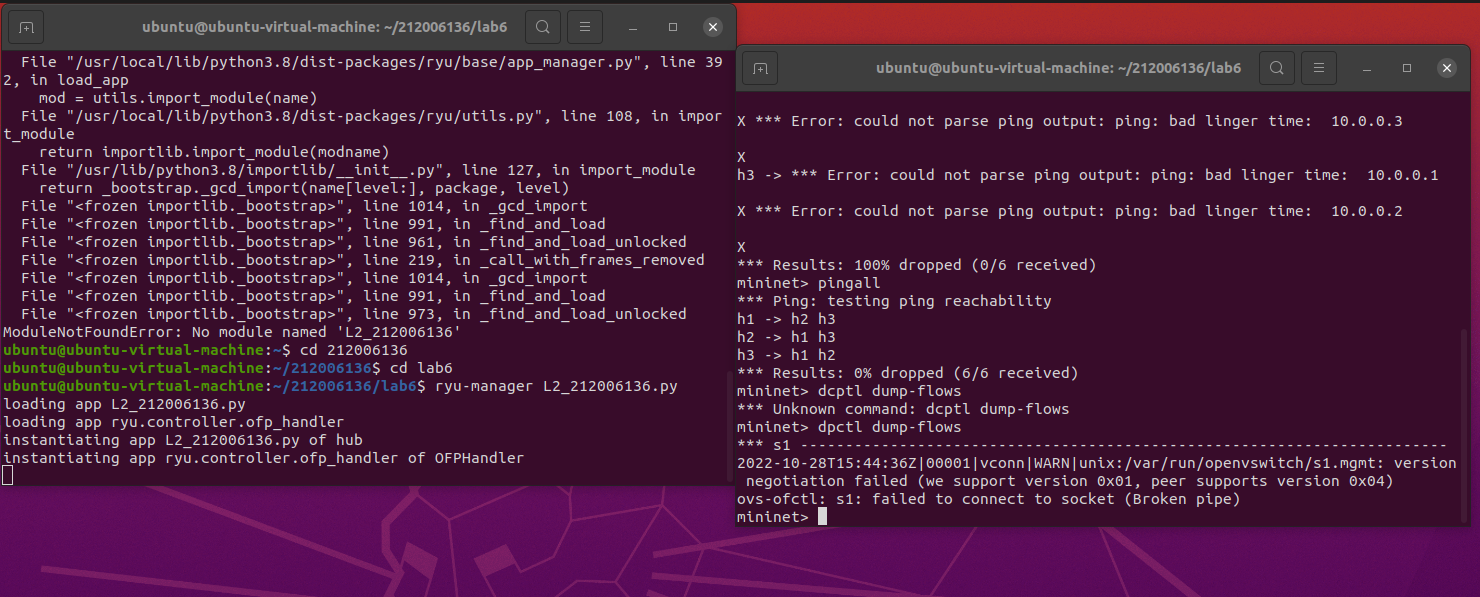Open a new tab in the ryu-manager terminal
The width and height of the screenshot is (1480, 597).
(26, 27)
